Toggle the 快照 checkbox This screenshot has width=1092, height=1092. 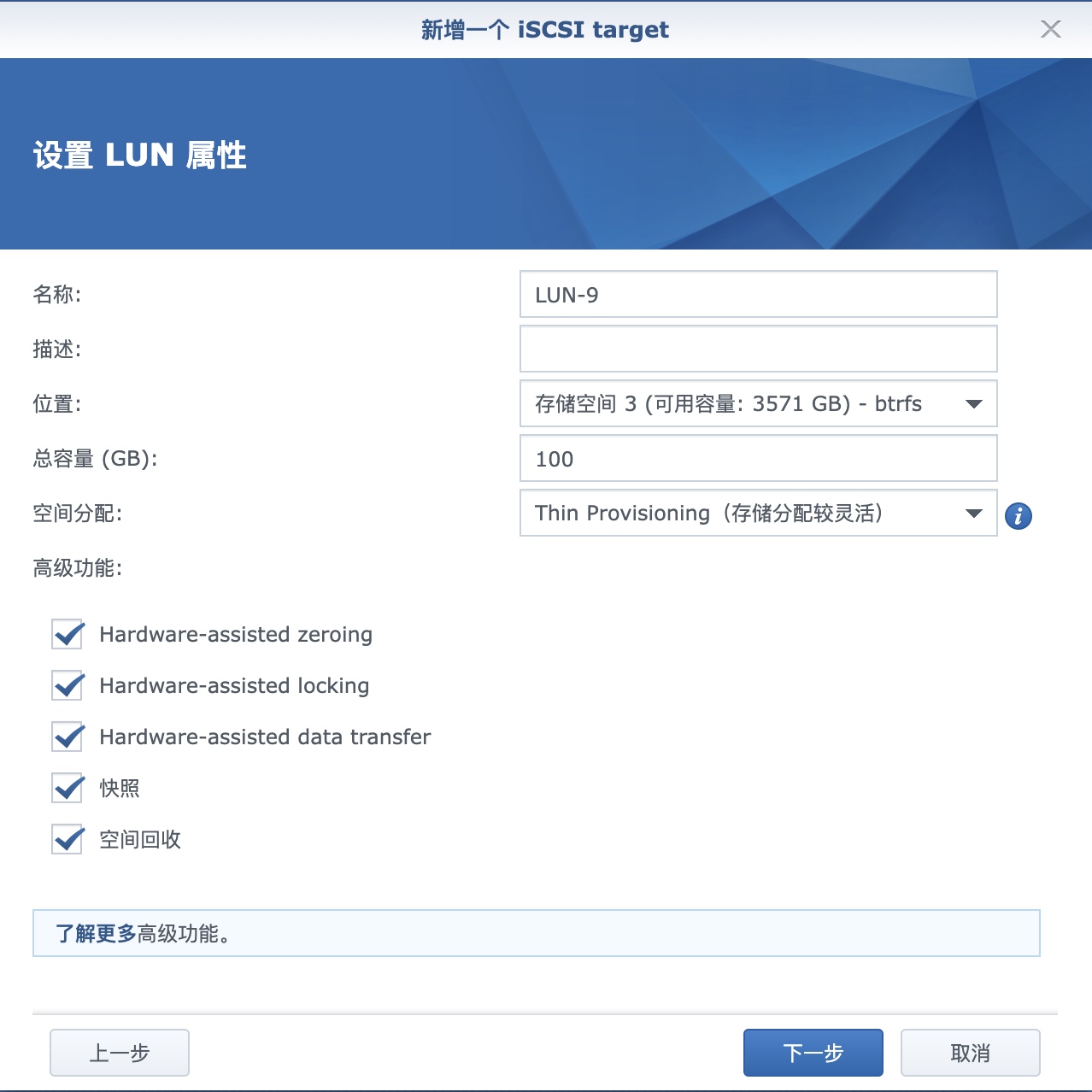pos(68,789)
